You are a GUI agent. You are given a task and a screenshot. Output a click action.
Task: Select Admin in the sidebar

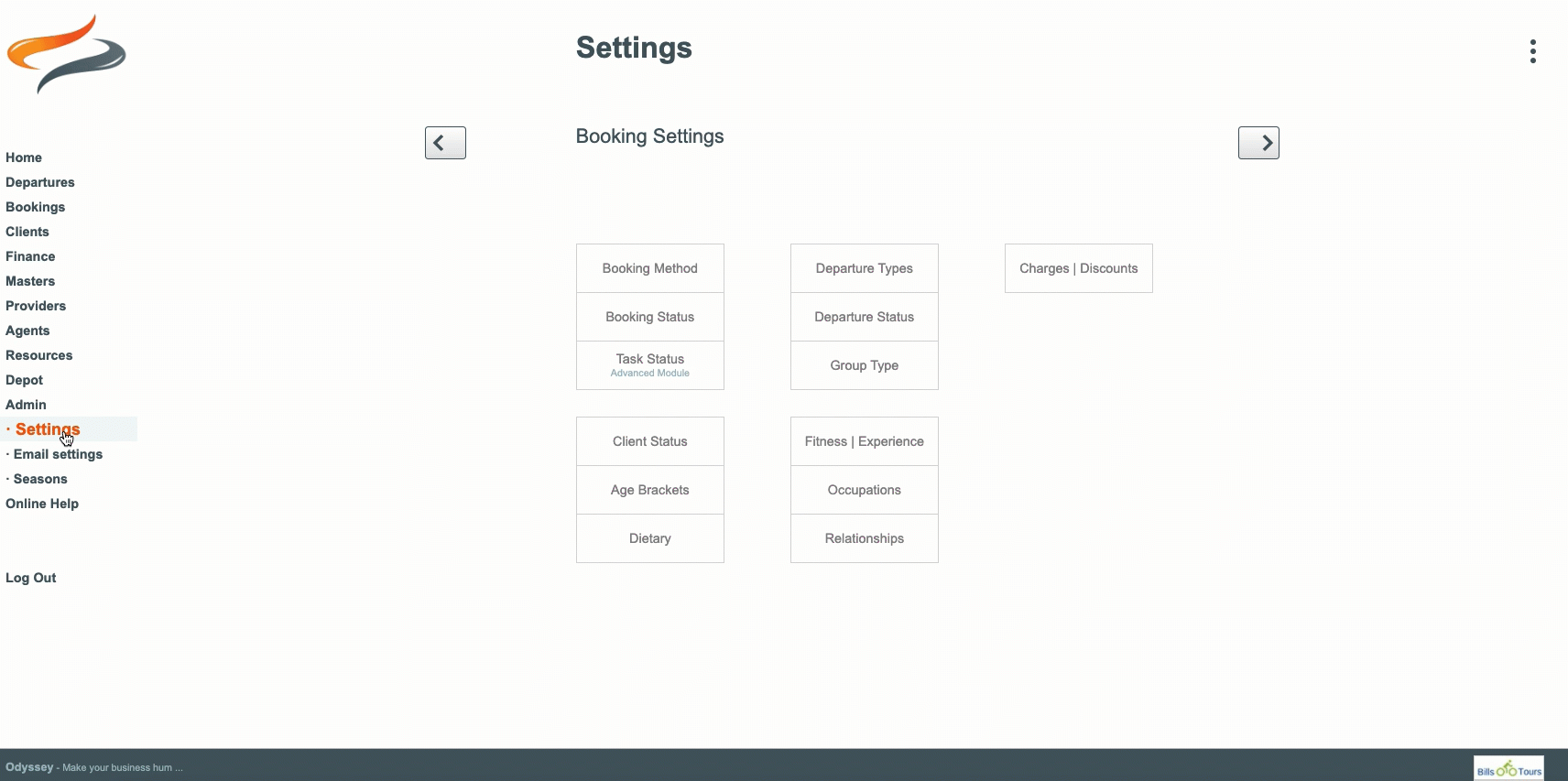point(26,405)
